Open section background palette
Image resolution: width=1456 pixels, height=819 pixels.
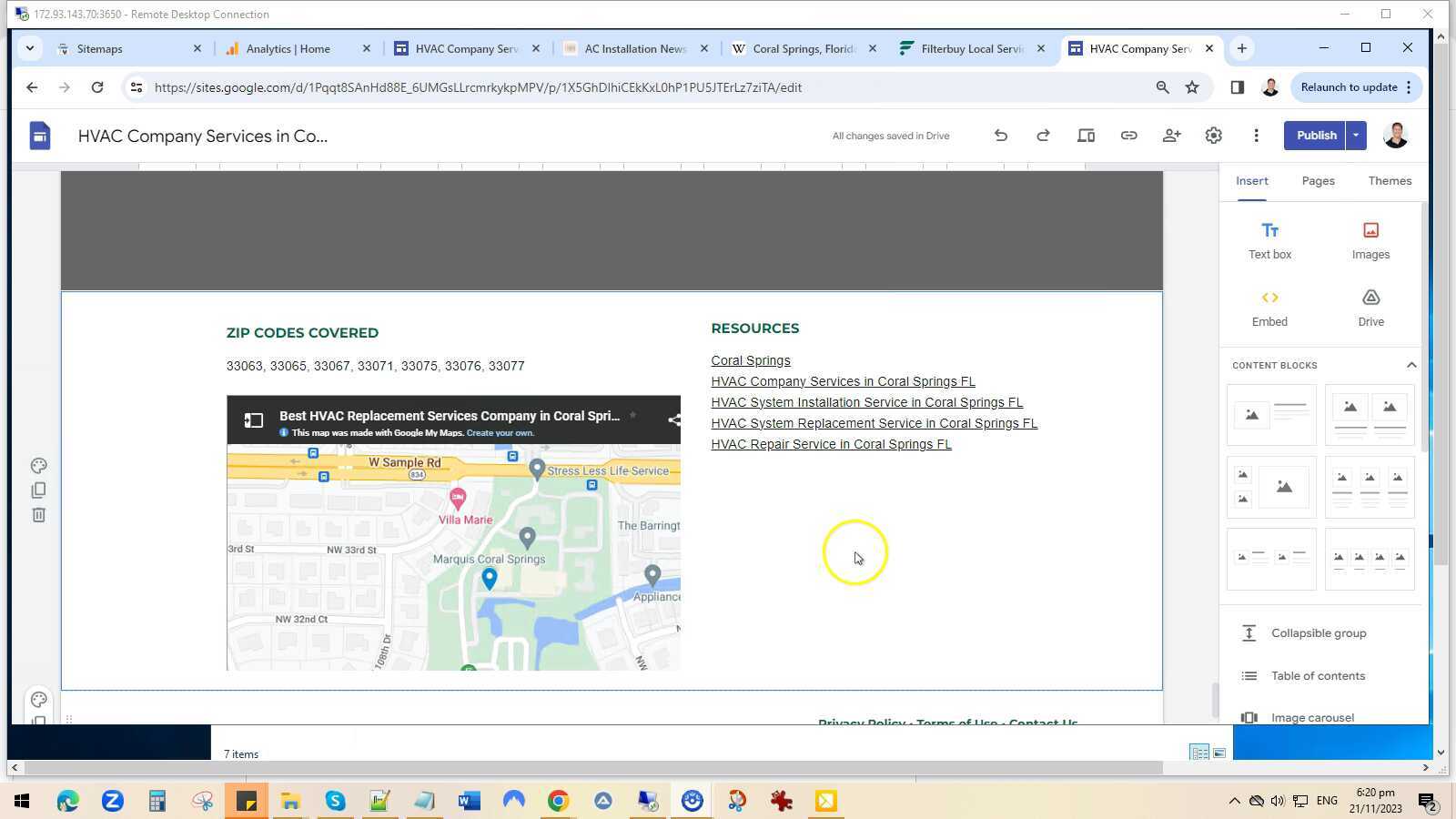[38, 465]
